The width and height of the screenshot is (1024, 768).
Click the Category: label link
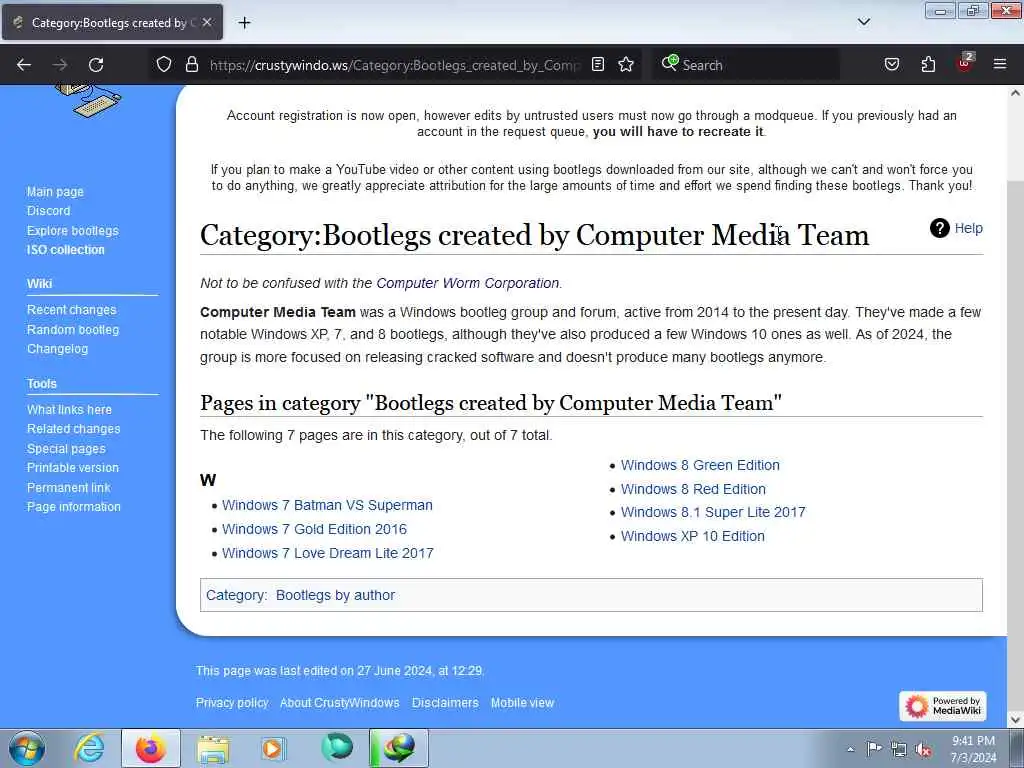click(235, 595)
